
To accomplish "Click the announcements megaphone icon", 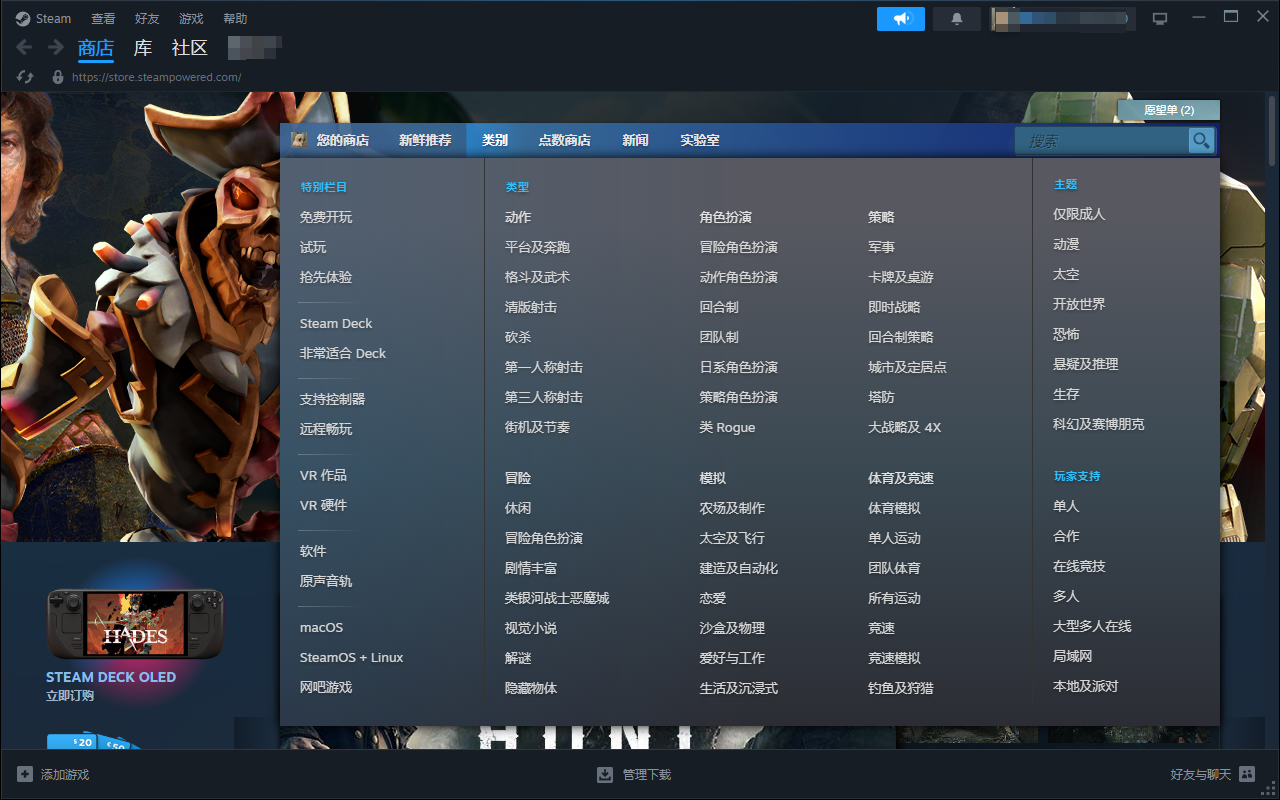I will coord(901,19).
